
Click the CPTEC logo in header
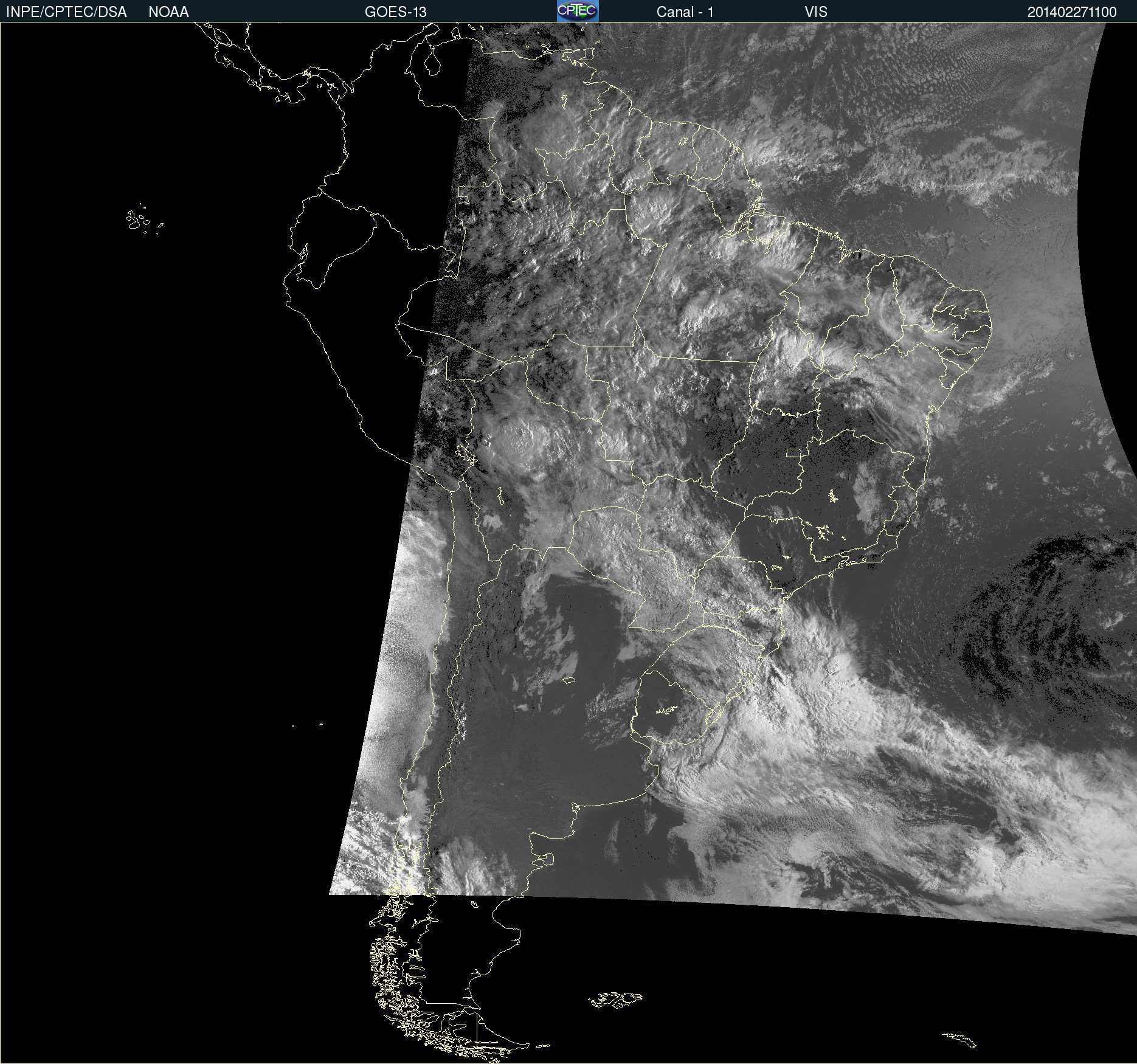click(x=578, y=11)
